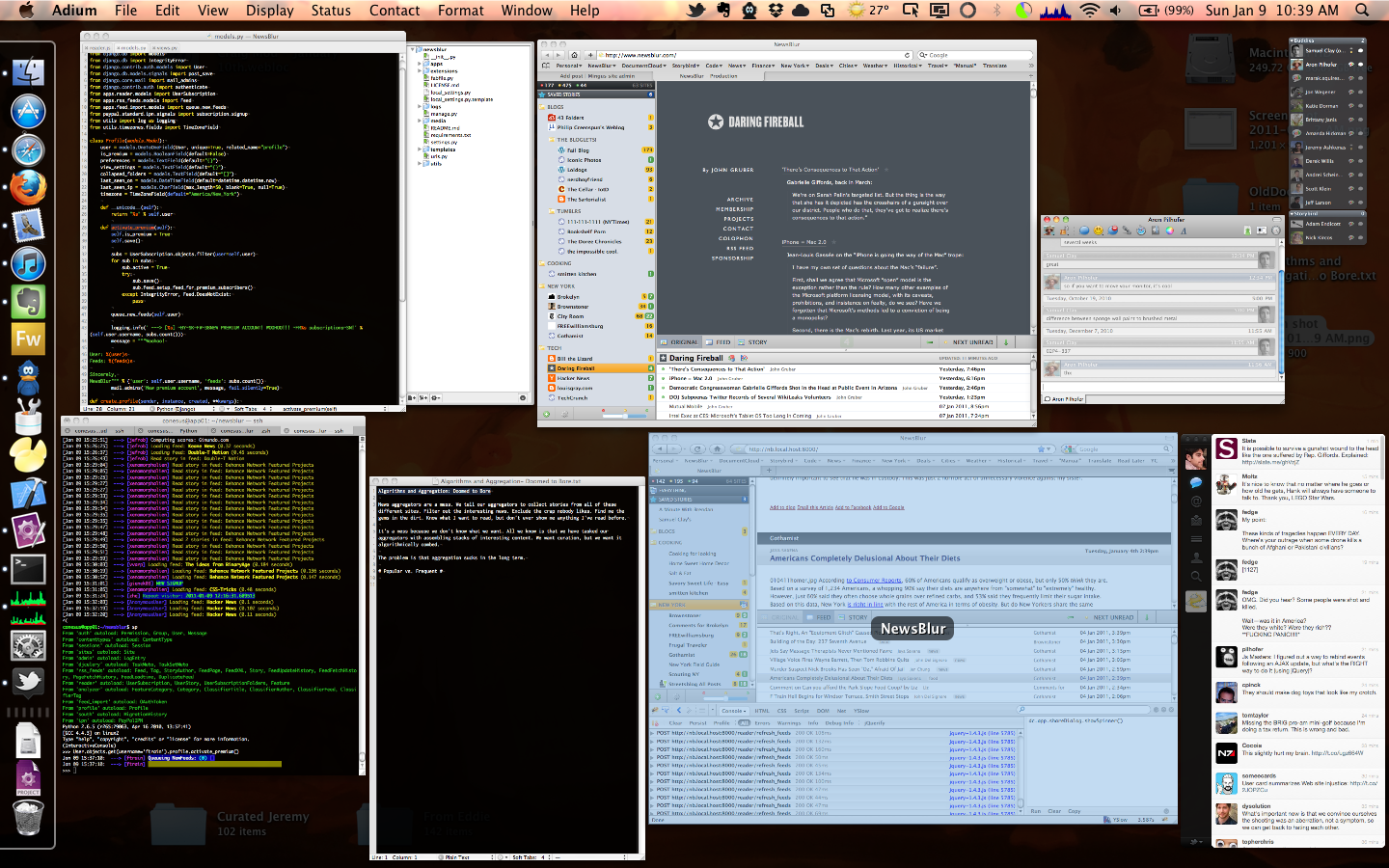This screenshot has width=1389, height=868.
Task: Select the All filter in Firebug console
Action: 744,722
